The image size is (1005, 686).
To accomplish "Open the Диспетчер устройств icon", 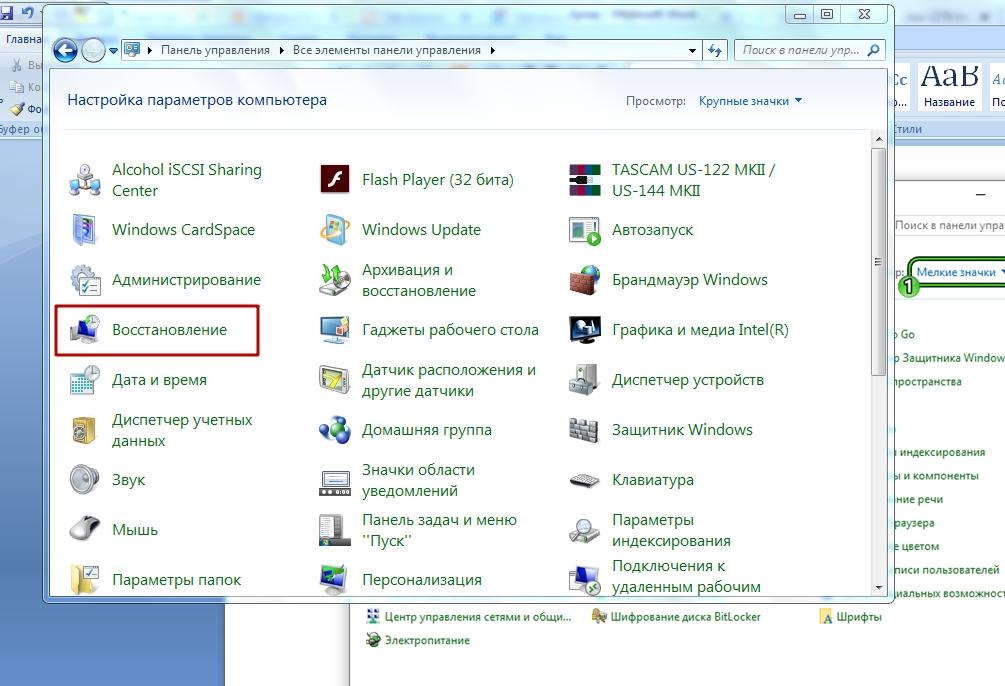I will pyautogui.click(x=585, y=380).
